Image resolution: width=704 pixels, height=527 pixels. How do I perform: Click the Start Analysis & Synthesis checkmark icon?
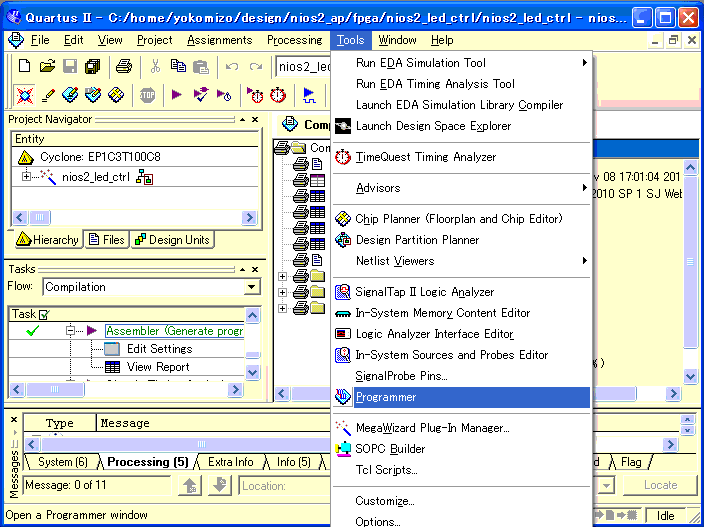[x=200, y=95]
